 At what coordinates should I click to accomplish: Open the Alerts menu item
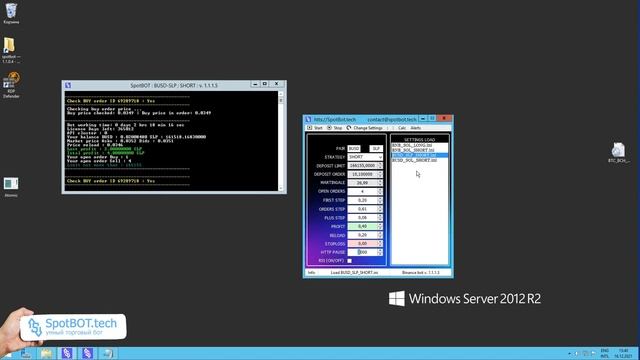(x=416, y=128)
